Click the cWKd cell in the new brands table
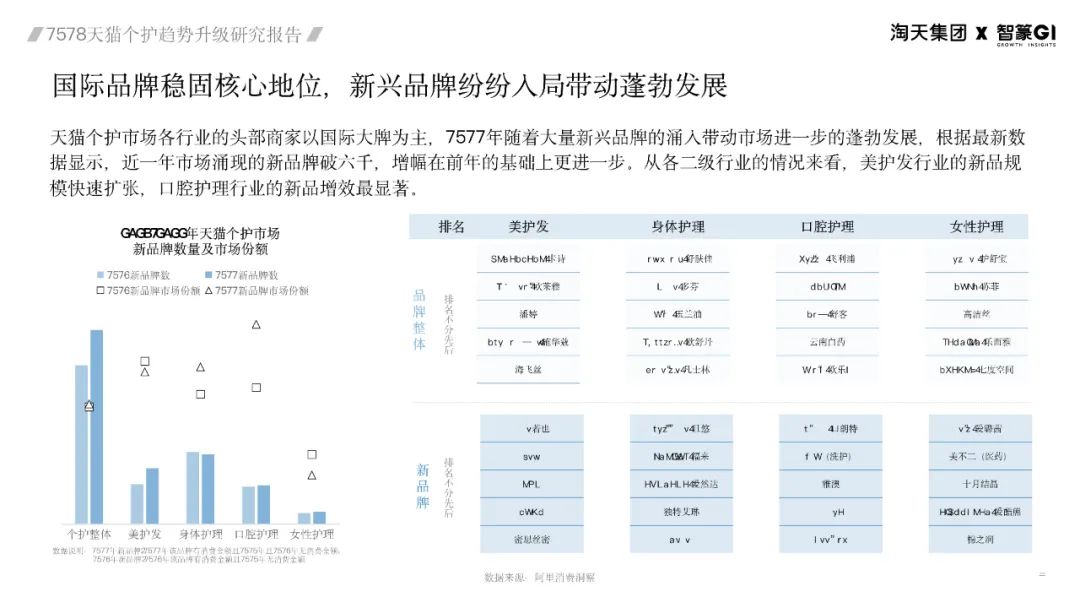The width and height of the screenshot is (1080, 608). click(x=532, y=512)
